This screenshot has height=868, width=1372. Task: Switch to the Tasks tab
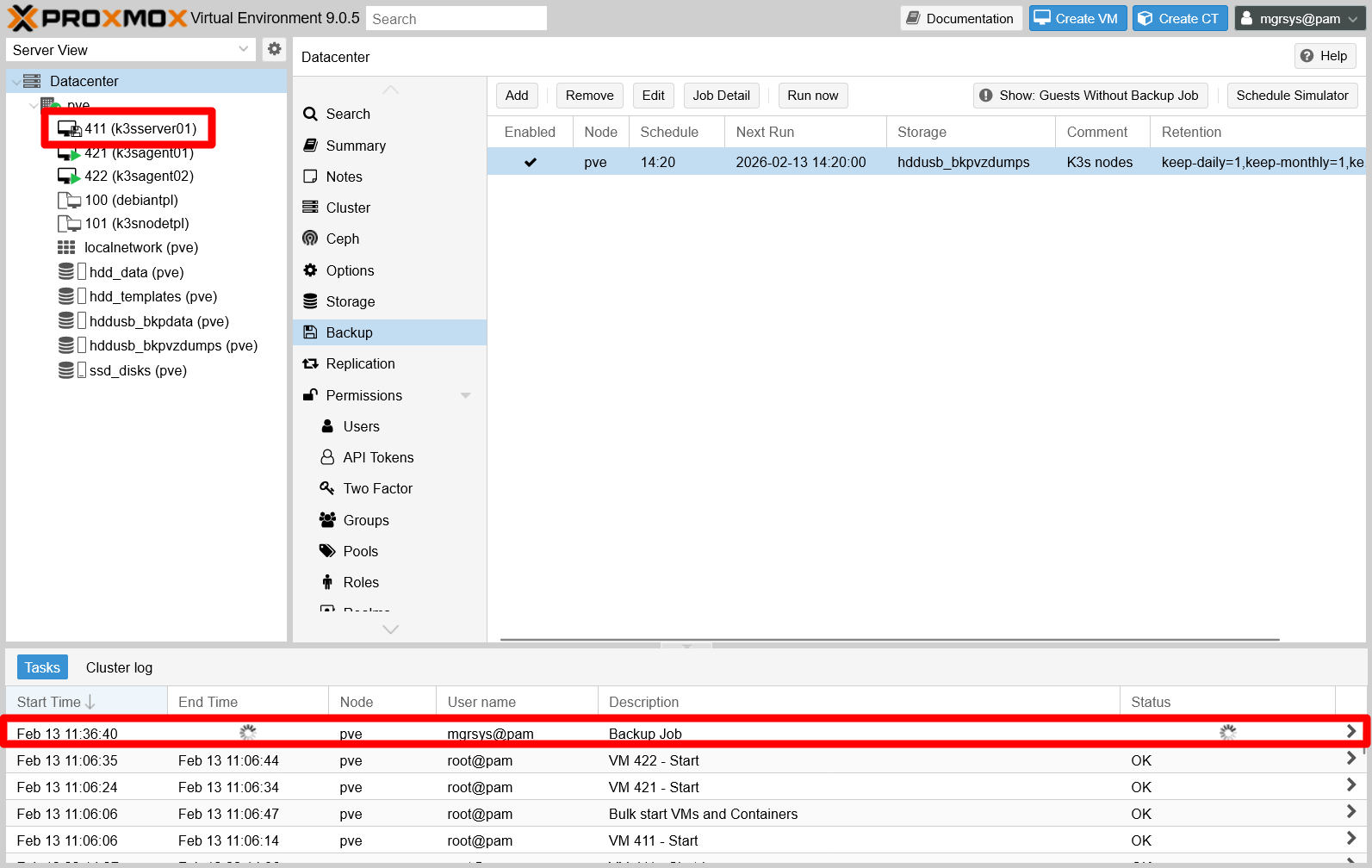[42, 667]
